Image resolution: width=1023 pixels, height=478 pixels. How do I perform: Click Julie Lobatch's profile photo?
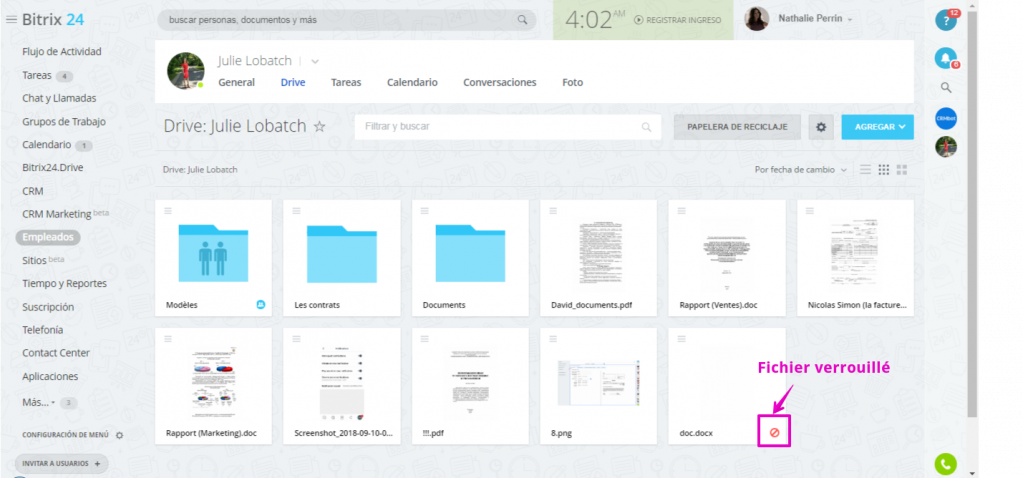click(x=186, y=70)
